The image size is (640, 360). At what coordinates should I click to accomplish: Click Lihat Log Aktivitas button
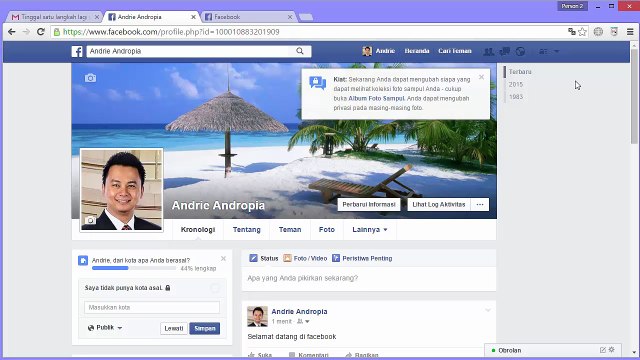[439, 204]
